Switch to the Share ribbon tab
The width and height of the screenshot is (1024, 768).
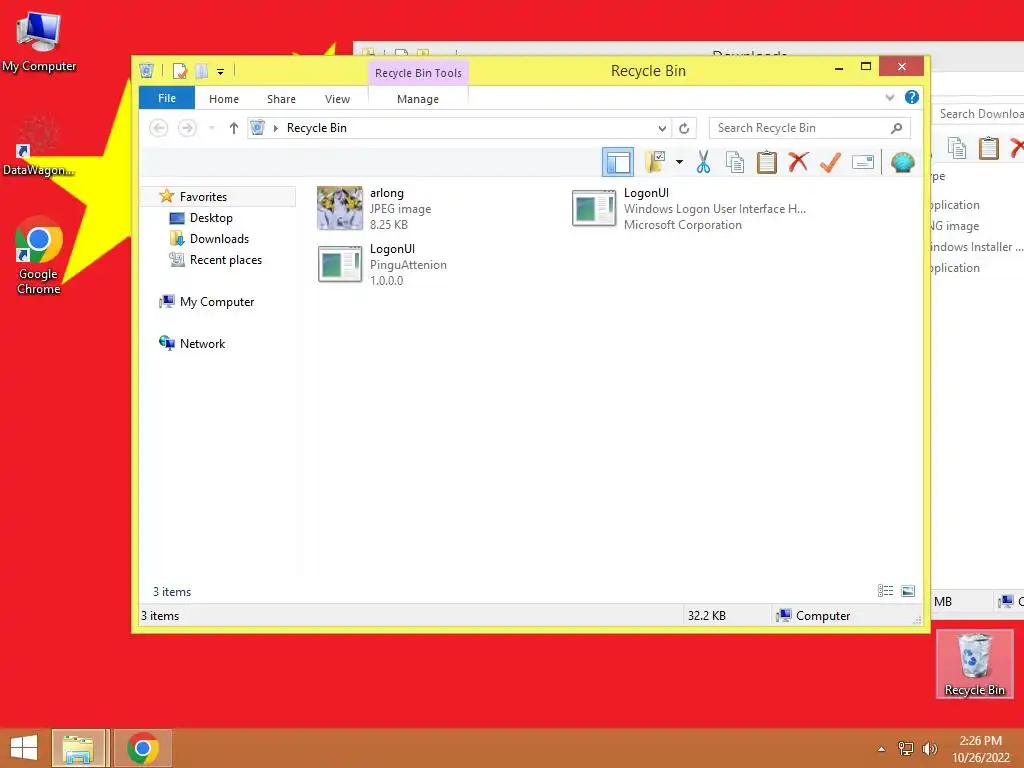pyautogui.click(x=281, y=99)
